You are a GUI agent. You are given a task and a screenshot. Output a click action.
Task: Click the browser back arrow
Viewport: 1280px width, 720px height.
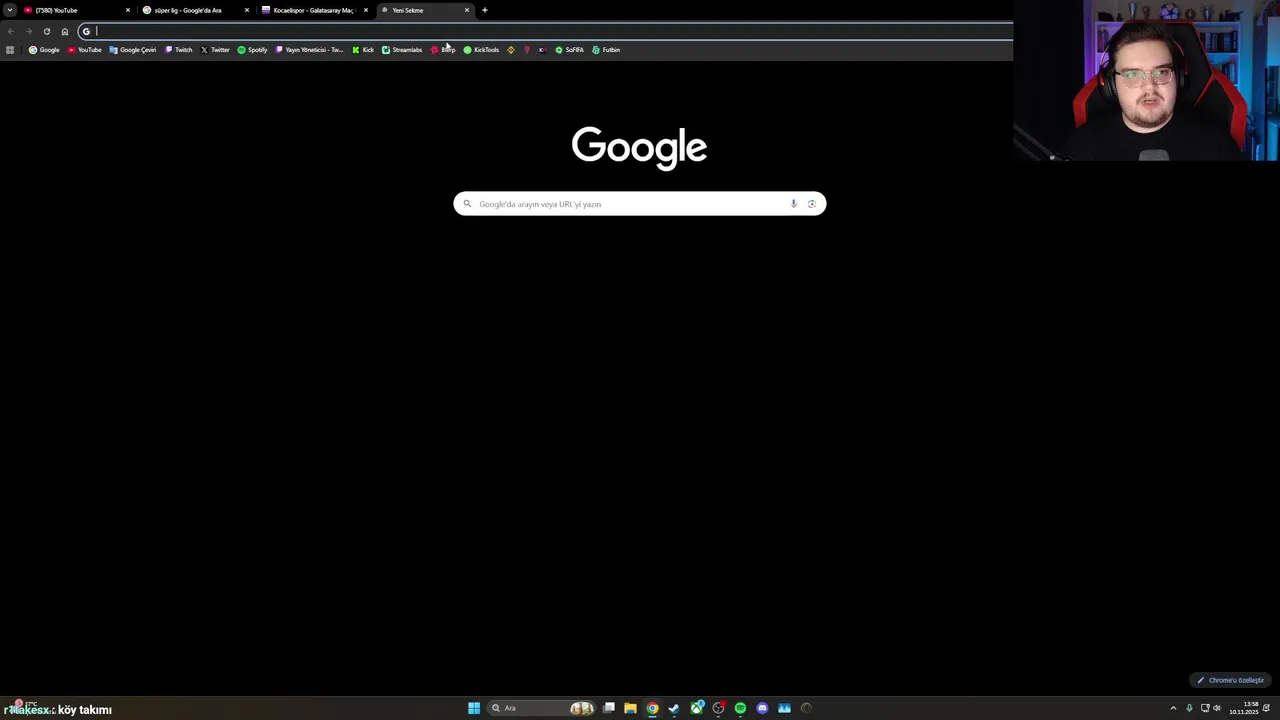click(x=10, y=31)
